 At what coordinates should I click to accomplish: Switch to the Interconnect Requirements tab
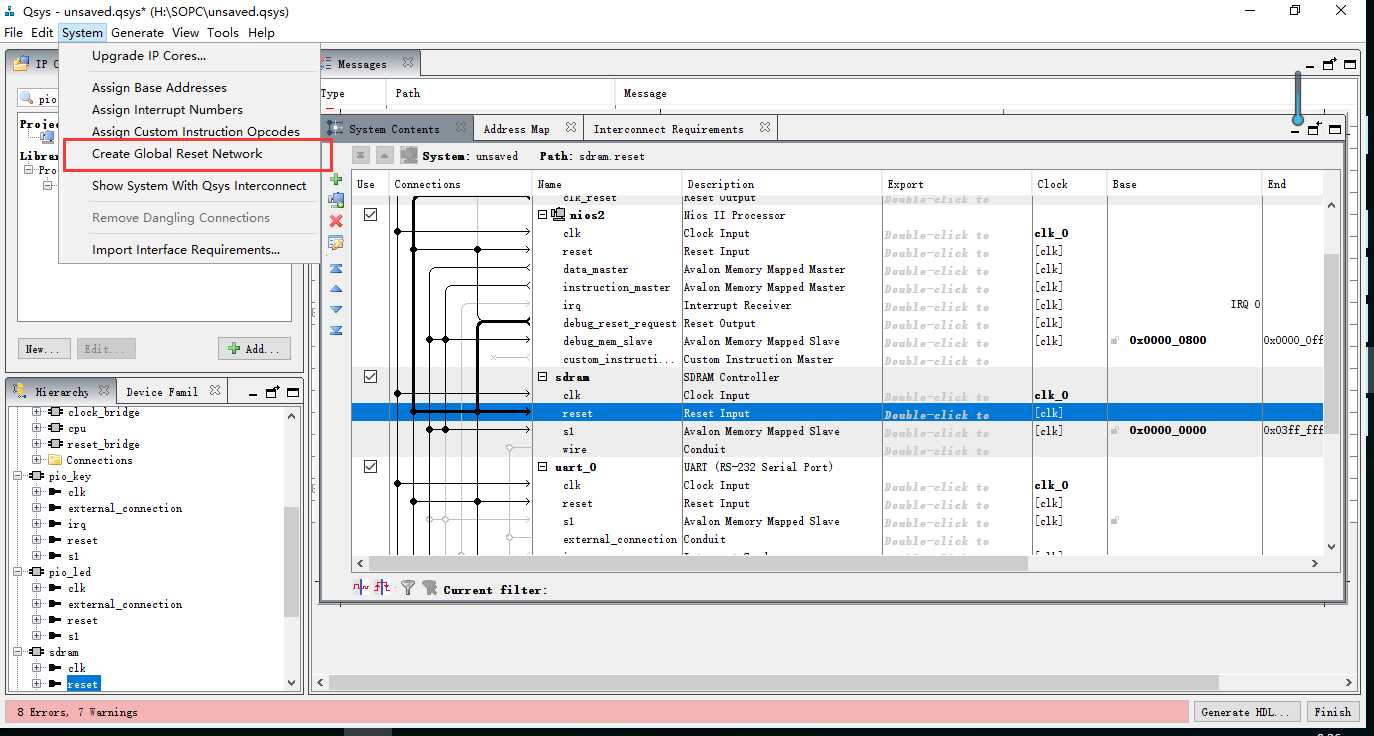(x=668, y=129)
